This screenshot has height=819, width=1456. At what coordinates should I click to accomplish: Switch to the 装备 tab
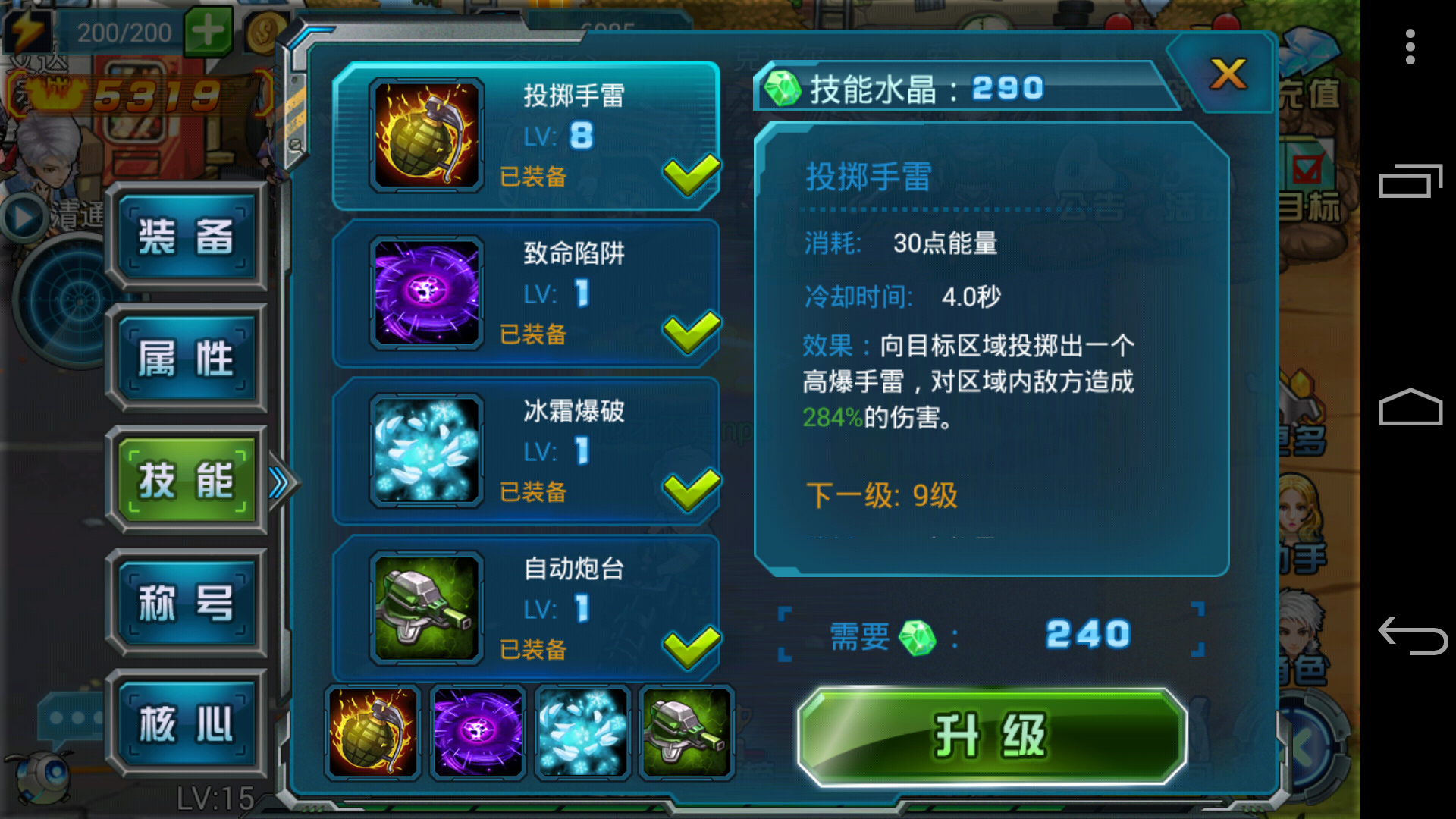point(187,237)
